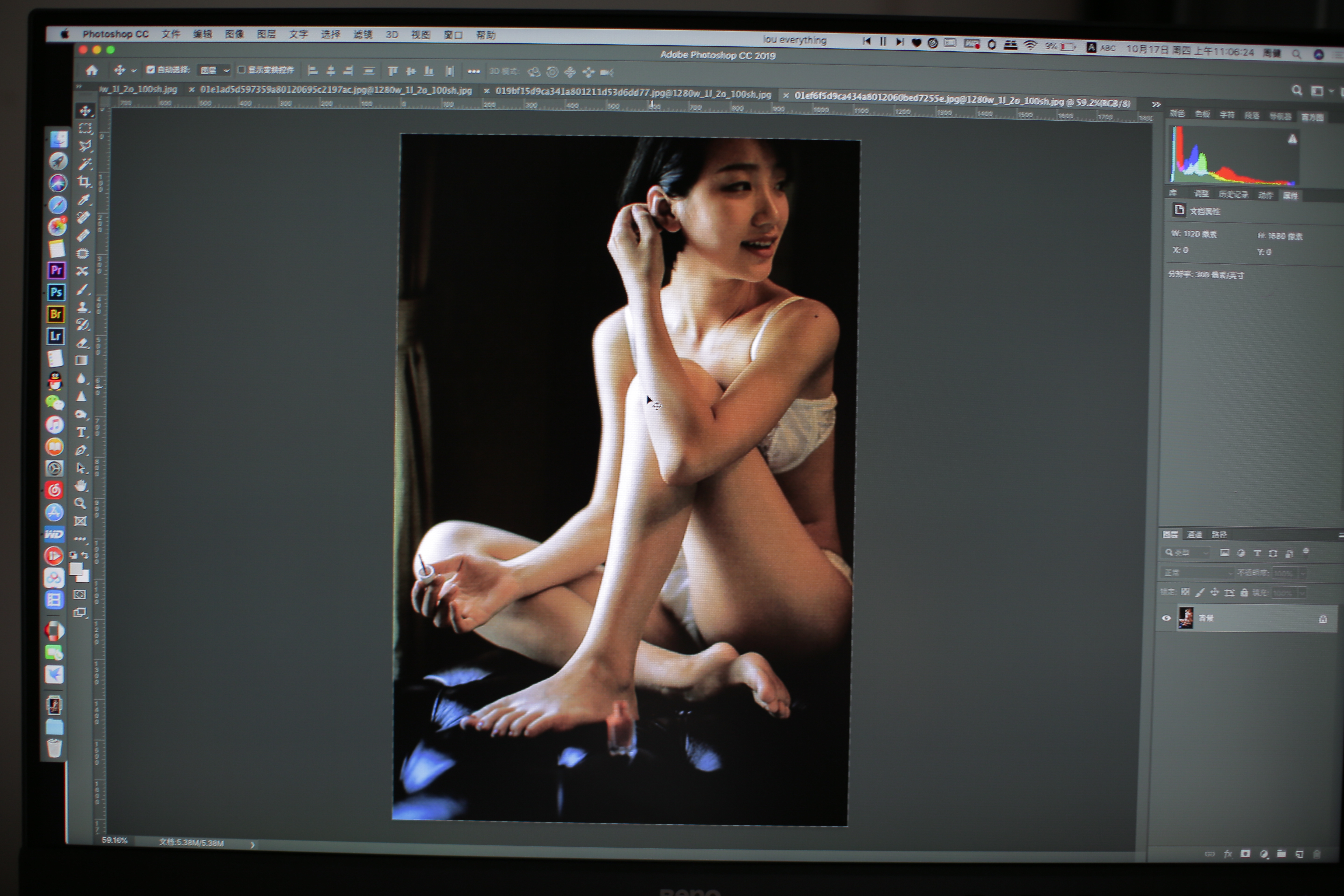Screen dimensions: 1344x896
Task: Click the 背景 layer thumbnail
Action: (1186, 618)
